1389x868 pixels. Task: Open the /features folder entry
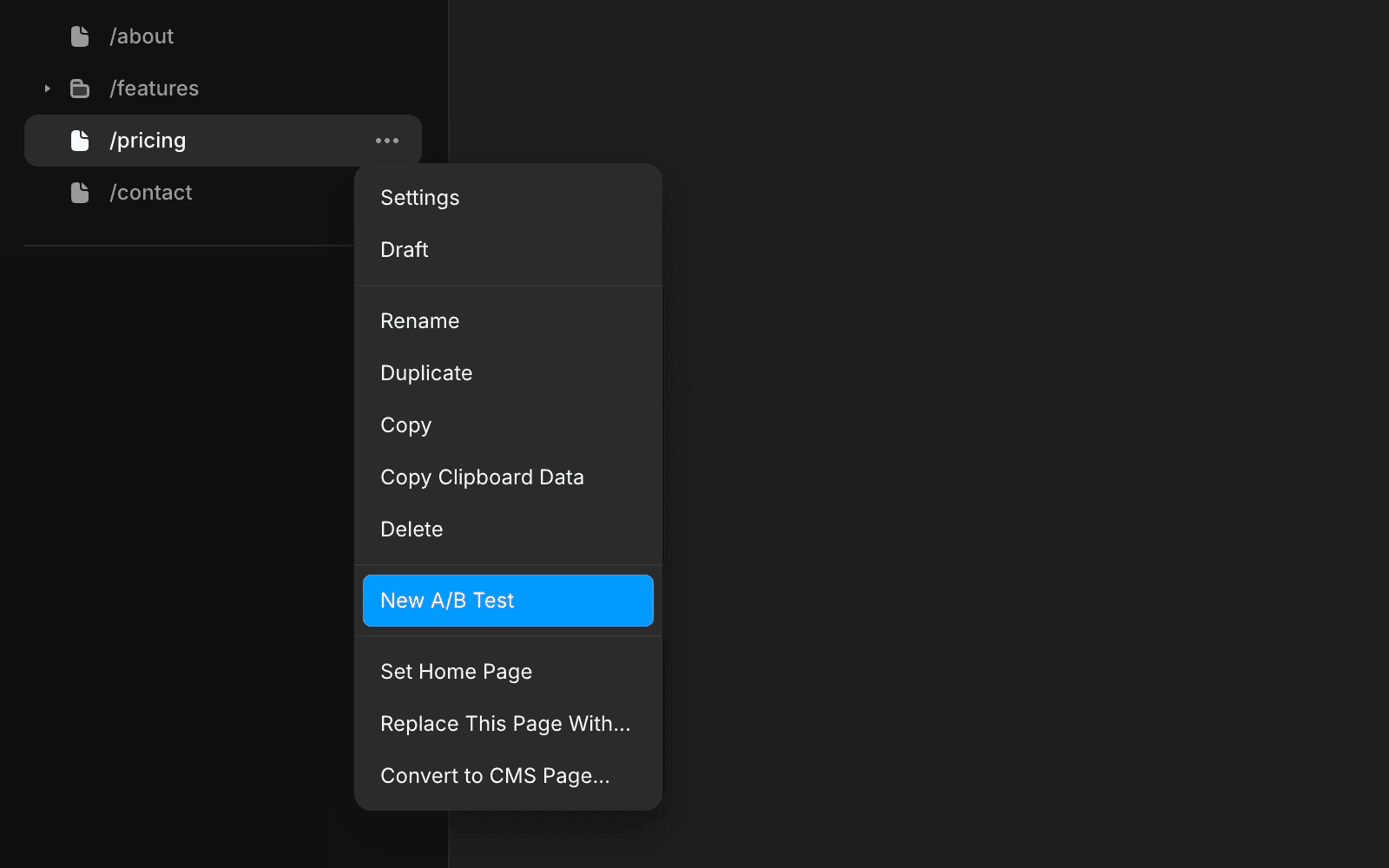pyautogui.click(x=155, y=89)
